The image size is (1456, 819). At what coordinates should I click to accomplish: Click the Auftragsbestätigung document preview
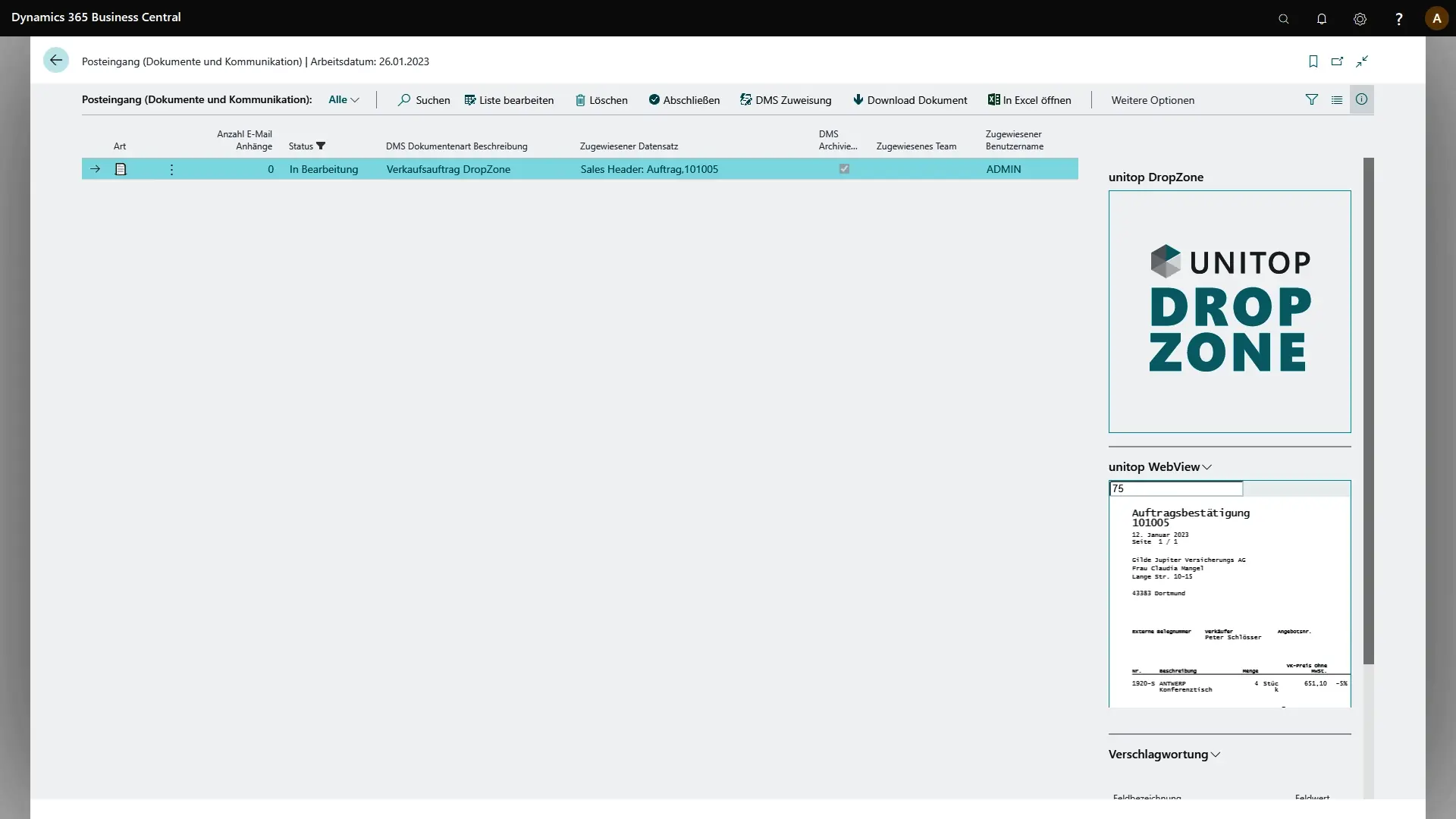coord(1229,603)
